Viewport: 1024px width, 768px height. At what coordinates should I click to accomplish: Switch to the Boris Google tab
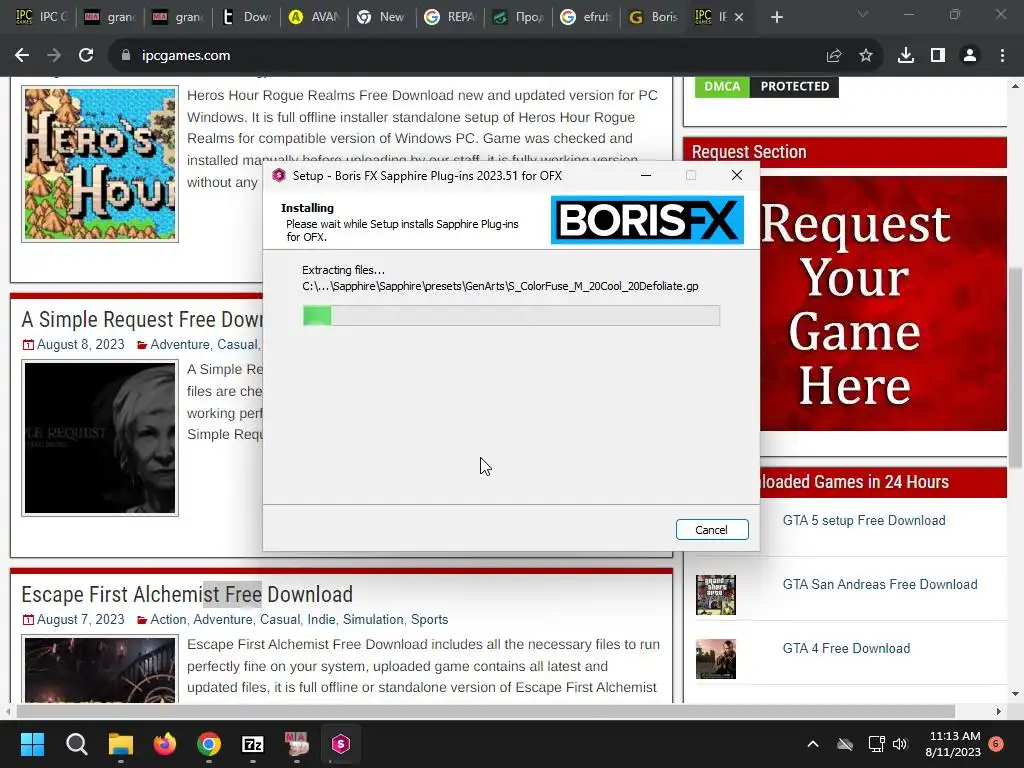pos(654,17)
